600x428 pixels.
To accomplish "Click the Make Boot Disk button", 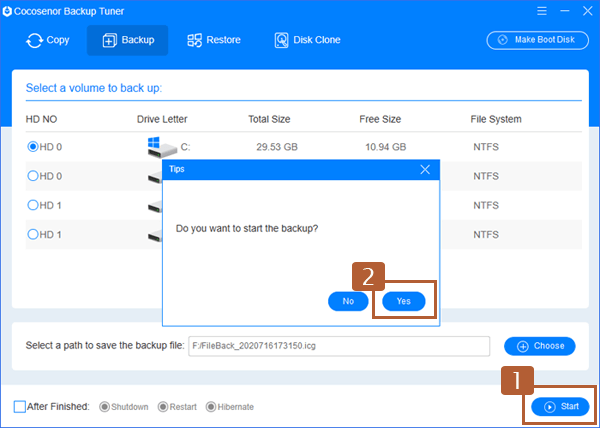I will 537,40.
